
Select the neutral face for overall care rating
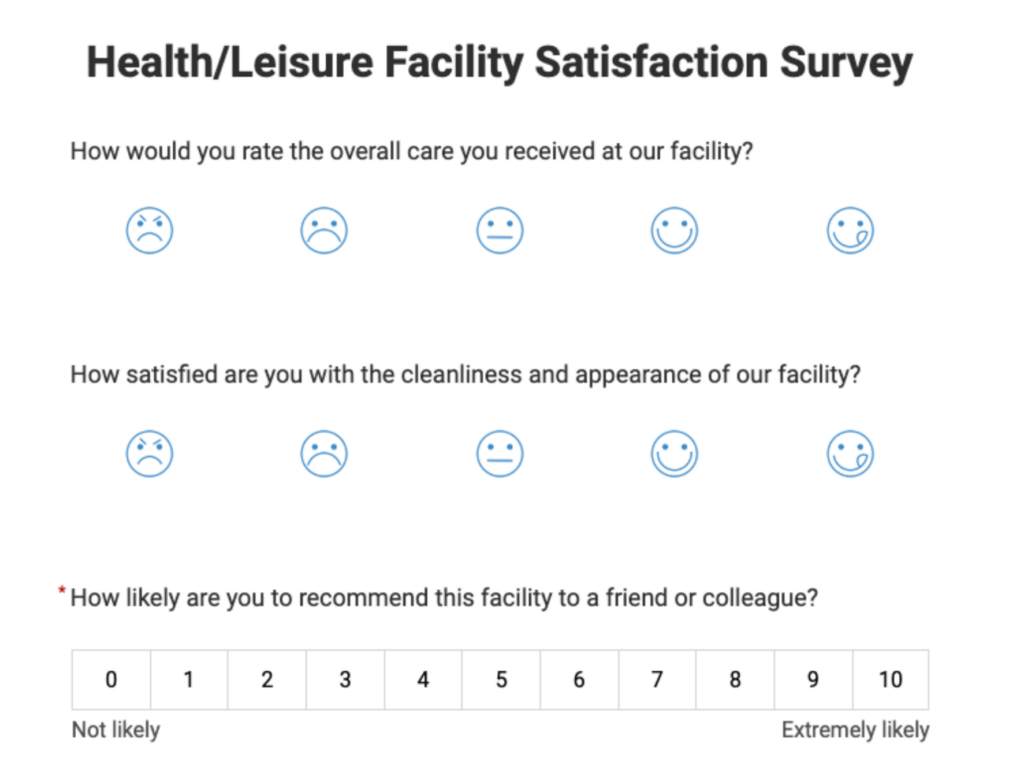coord(499,229)
